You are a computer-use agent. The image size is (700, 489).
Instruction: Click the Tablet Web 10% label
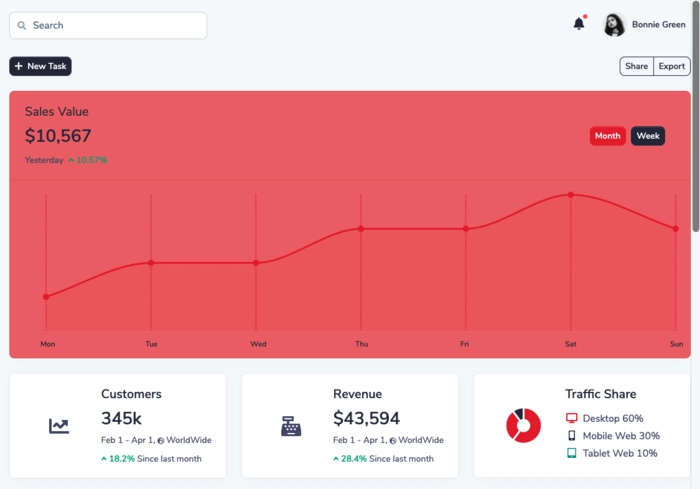coord(620,453)
